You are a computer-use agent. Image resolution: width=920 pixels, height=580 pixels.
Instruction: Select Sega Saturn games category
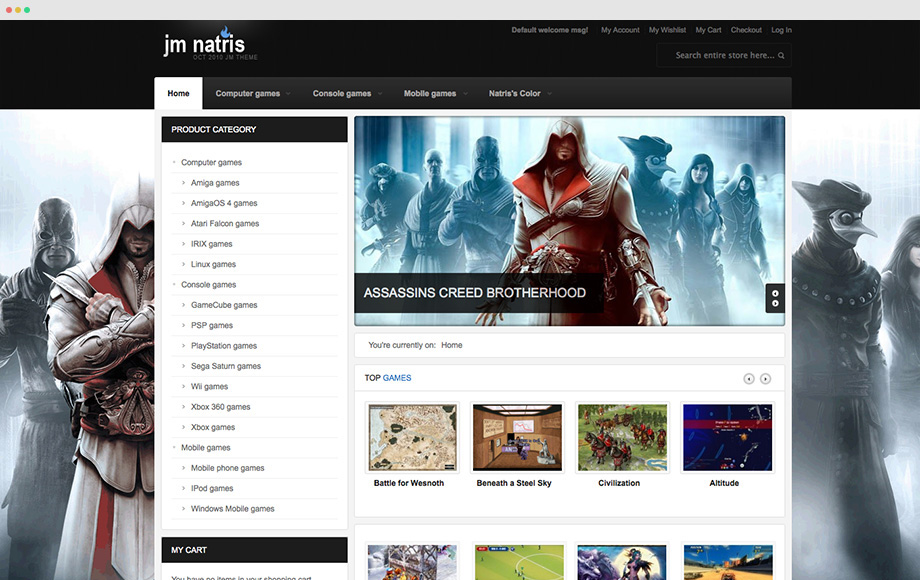pos(226,366)
